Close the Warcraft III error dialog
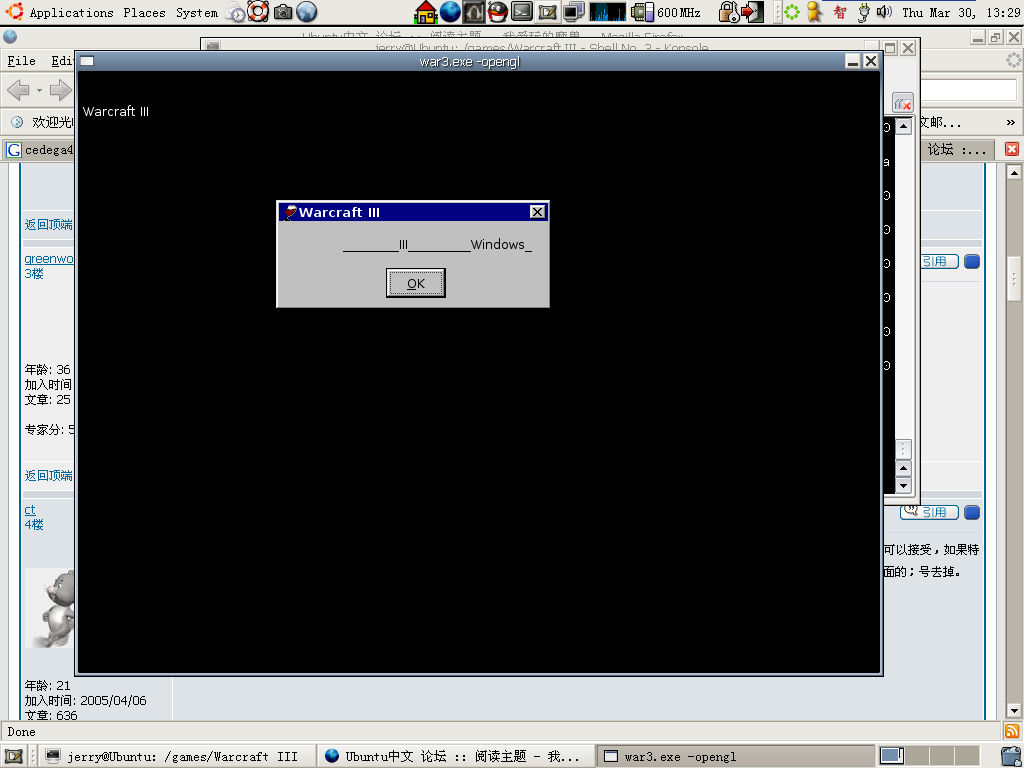This screenshot has height=768, width=1024. point(537,212)
